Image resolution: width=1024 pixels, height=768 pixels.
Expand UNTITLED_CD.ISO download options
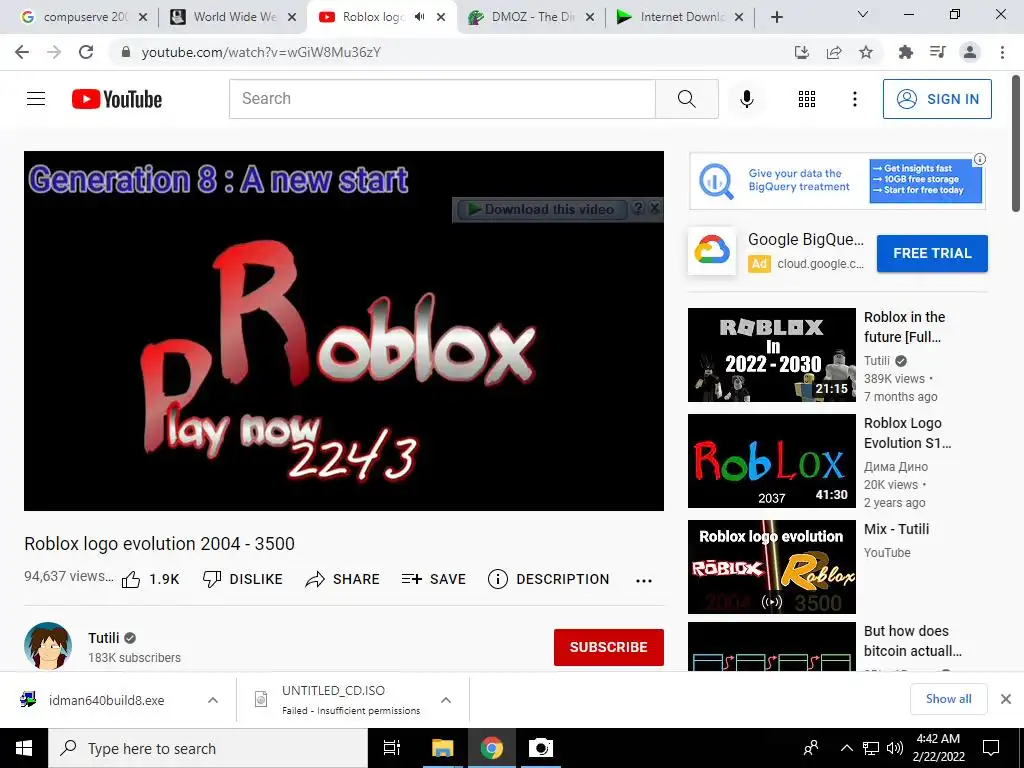click(445, 700)
